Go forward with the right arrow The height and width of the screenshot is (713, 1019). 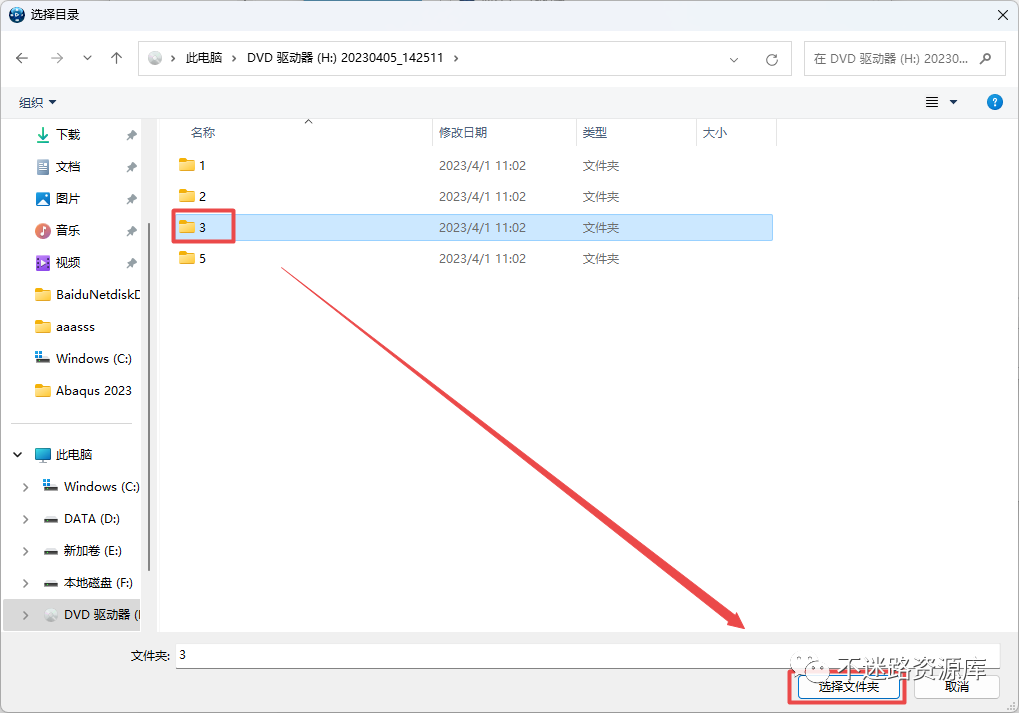pyautogui.click(x=57, y=58)
